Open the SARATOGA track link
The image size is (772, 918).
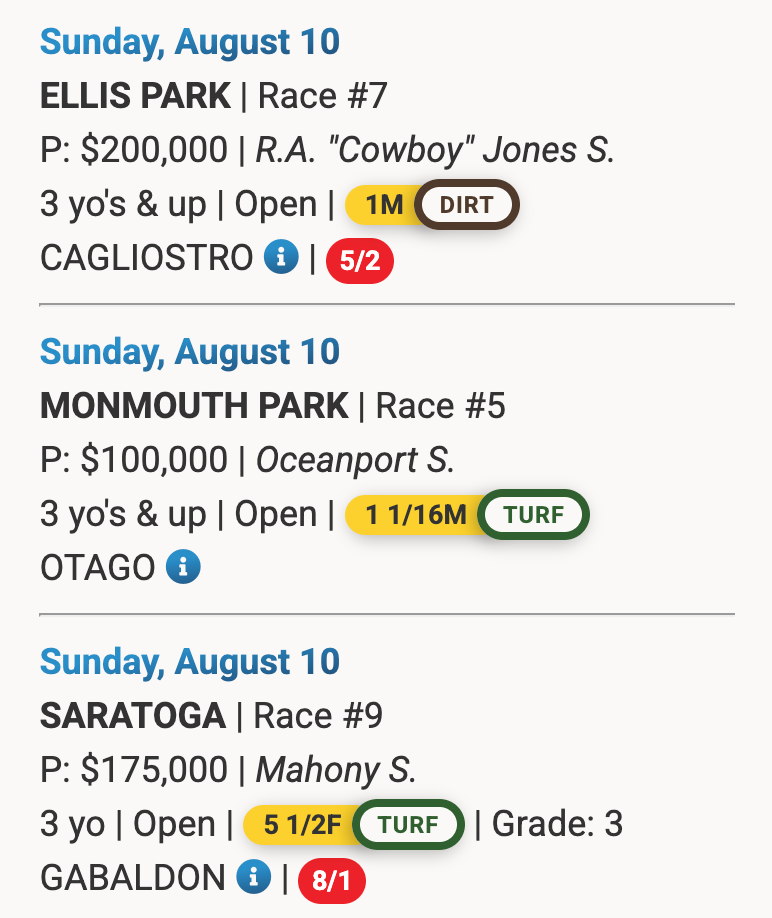(132, 716)
